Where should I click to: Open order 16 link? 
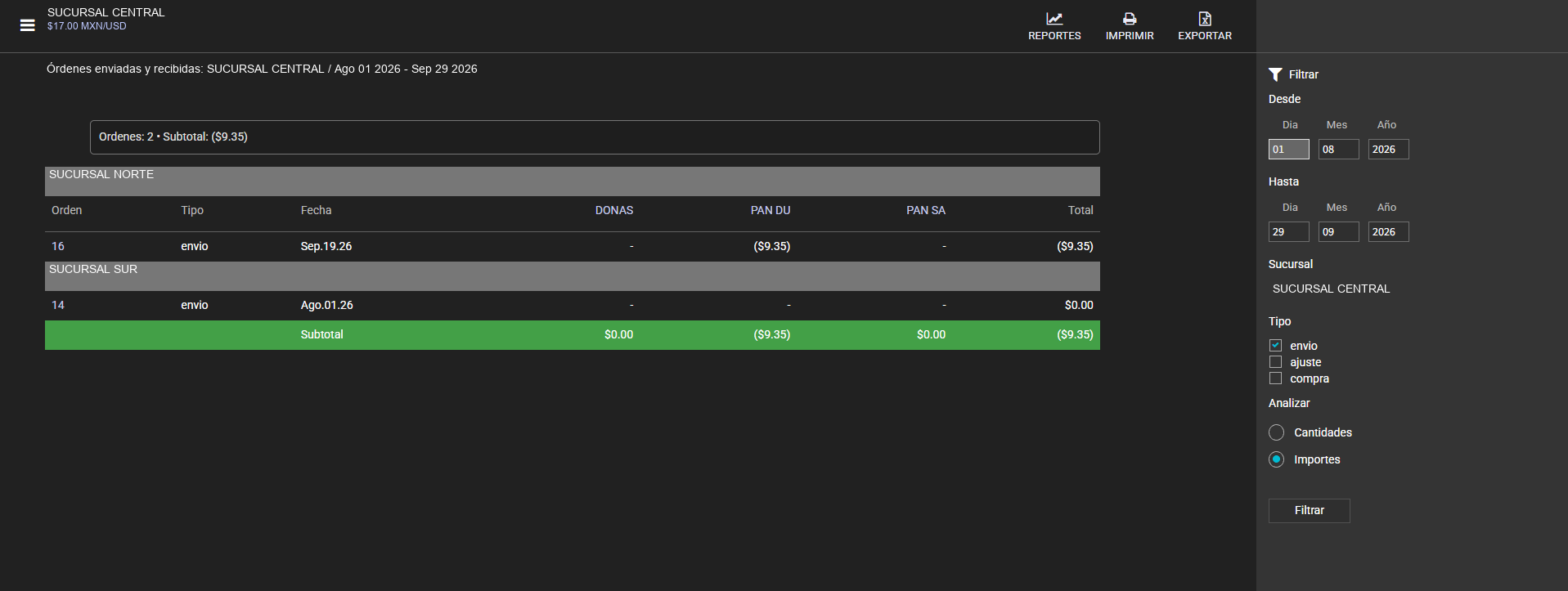58,246
